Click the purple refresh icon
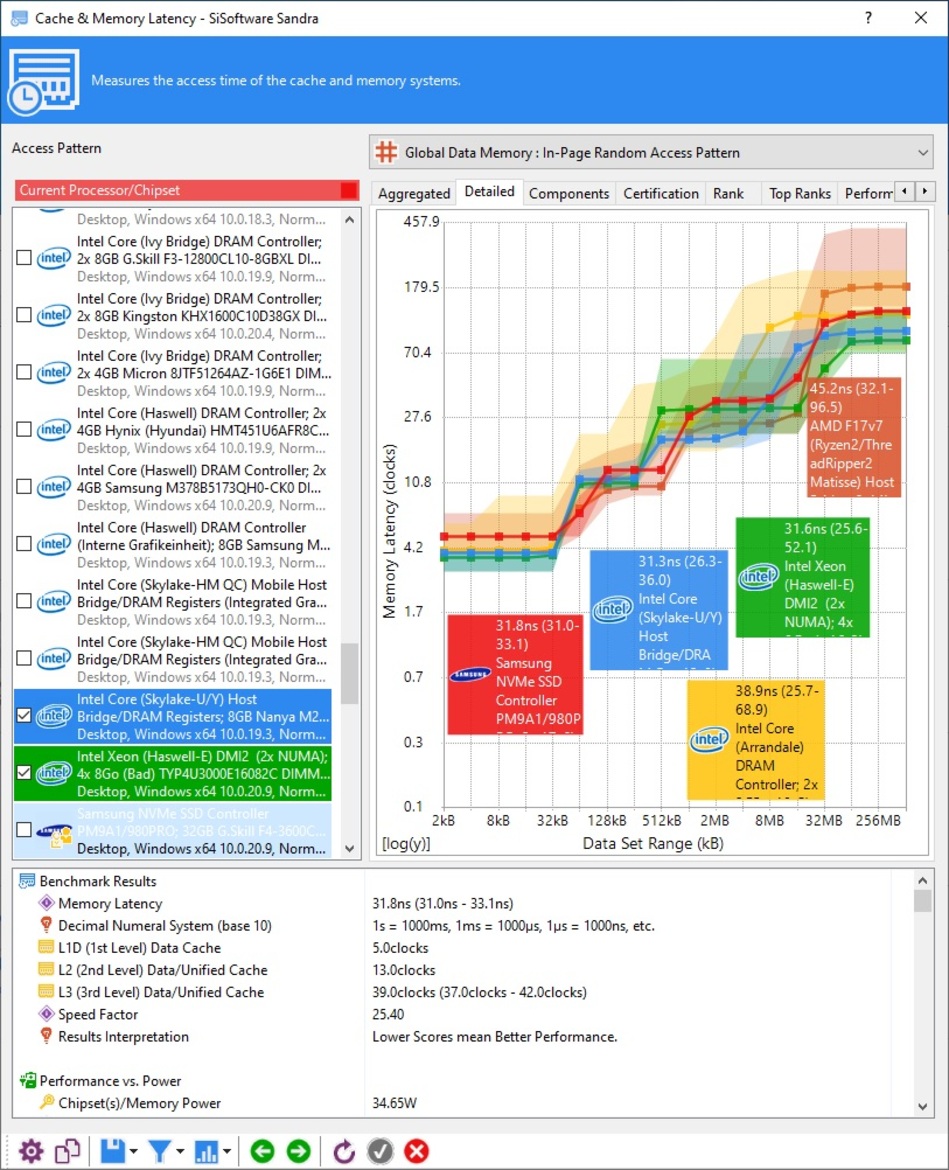The height and width of the screenshot is (1170, 949). point(343,1151)
